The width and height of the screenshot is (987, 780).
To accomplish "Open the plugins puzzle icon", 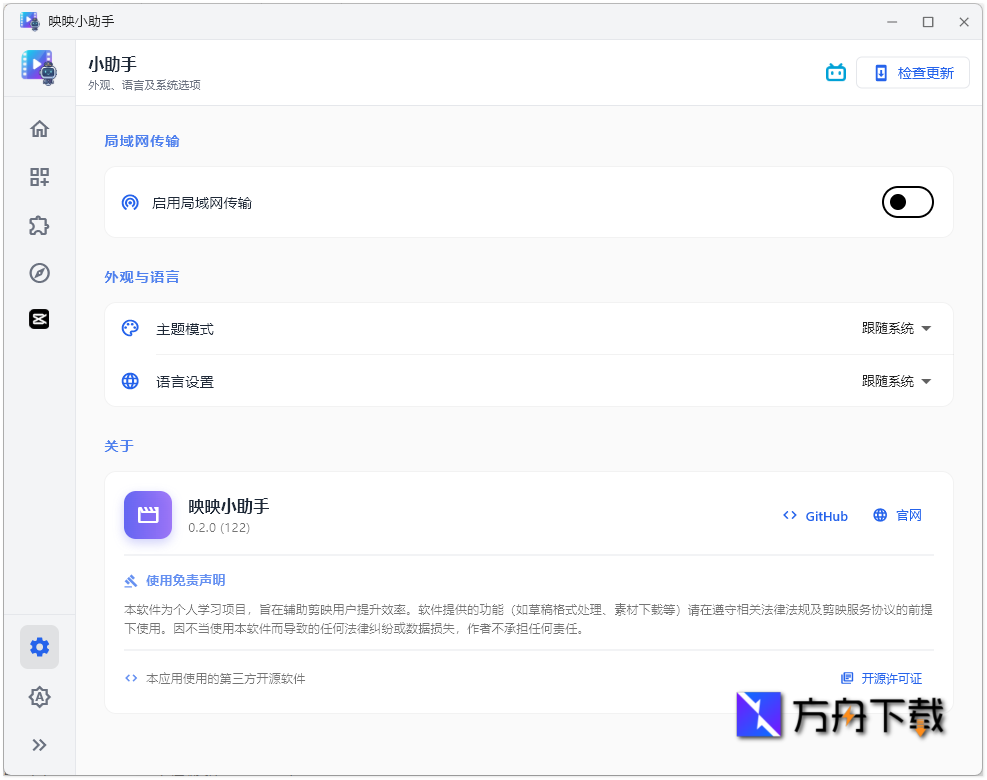I will click(x=39, y=225).
